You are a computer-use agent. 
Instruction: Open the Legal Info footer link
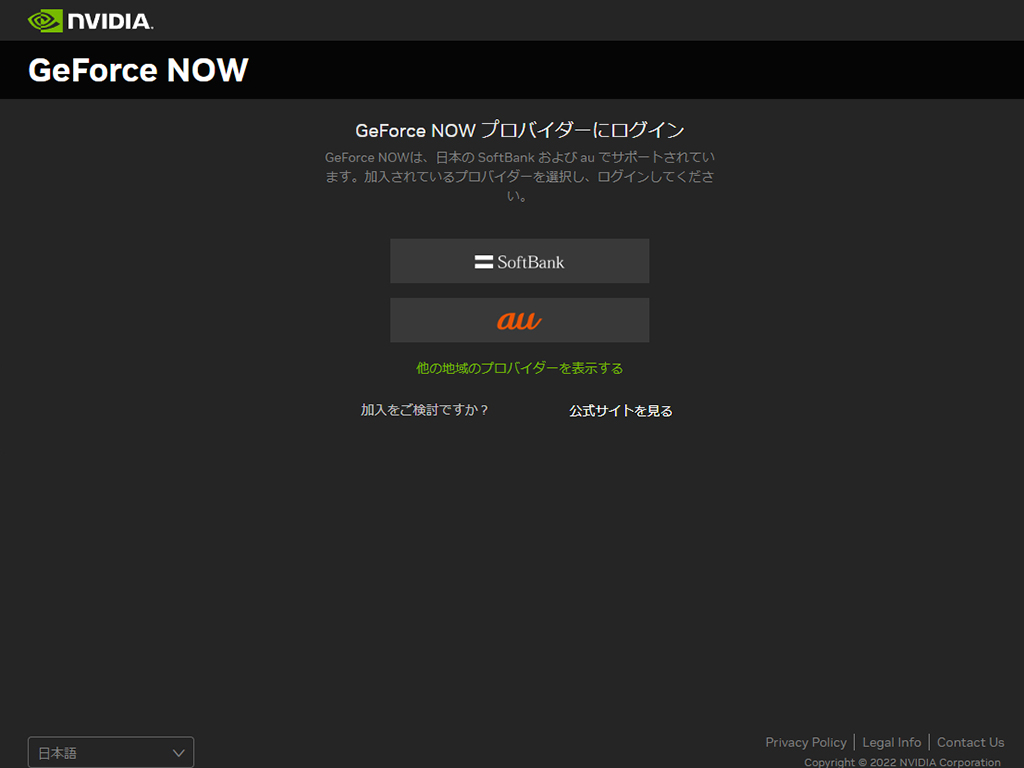[x=891, y=743]
